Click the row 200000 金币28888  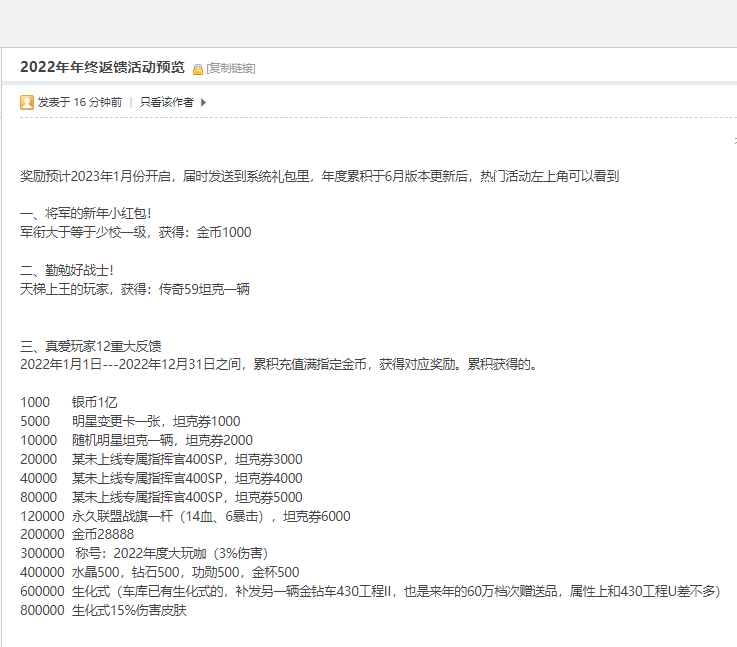tap(77, 534)
